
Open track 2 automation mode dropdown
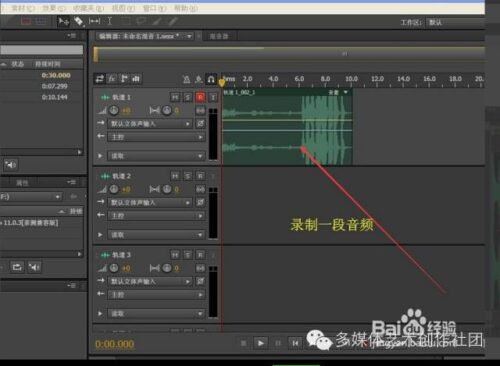pos(156,235)
